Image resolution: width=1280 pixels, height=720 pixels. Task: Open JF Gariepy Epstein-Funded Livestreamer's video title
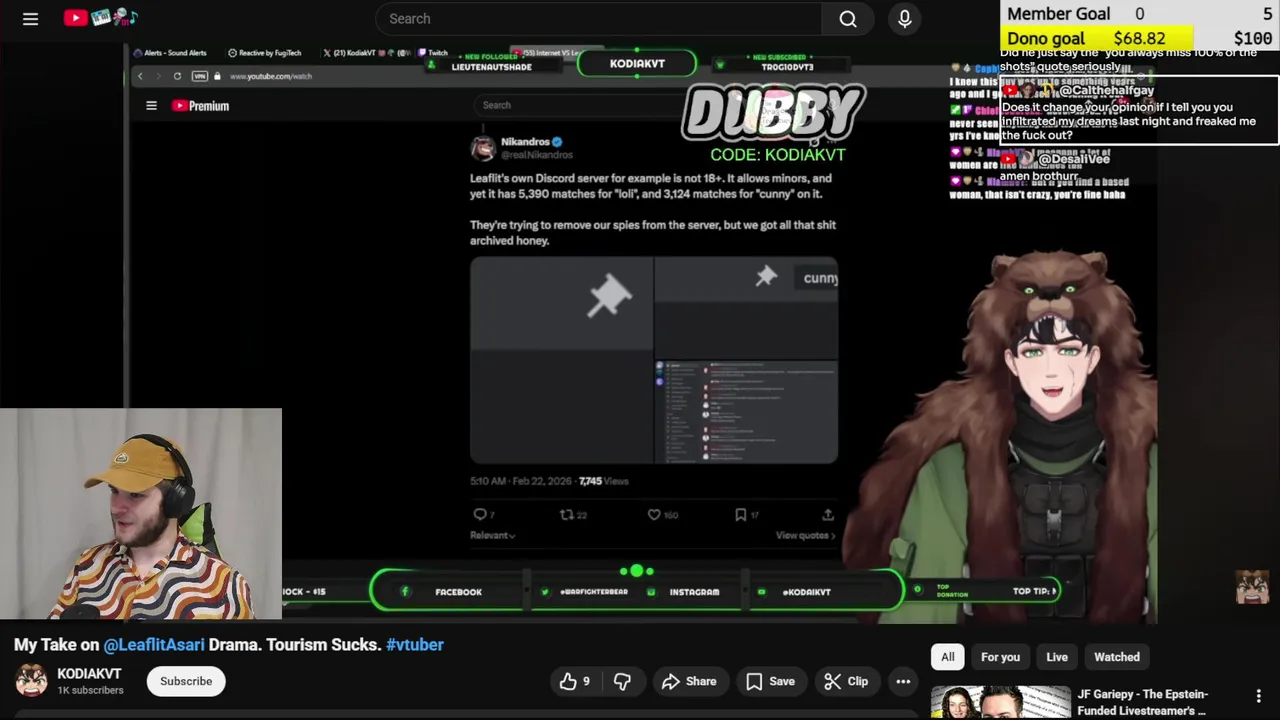[x=1142, y=702]
